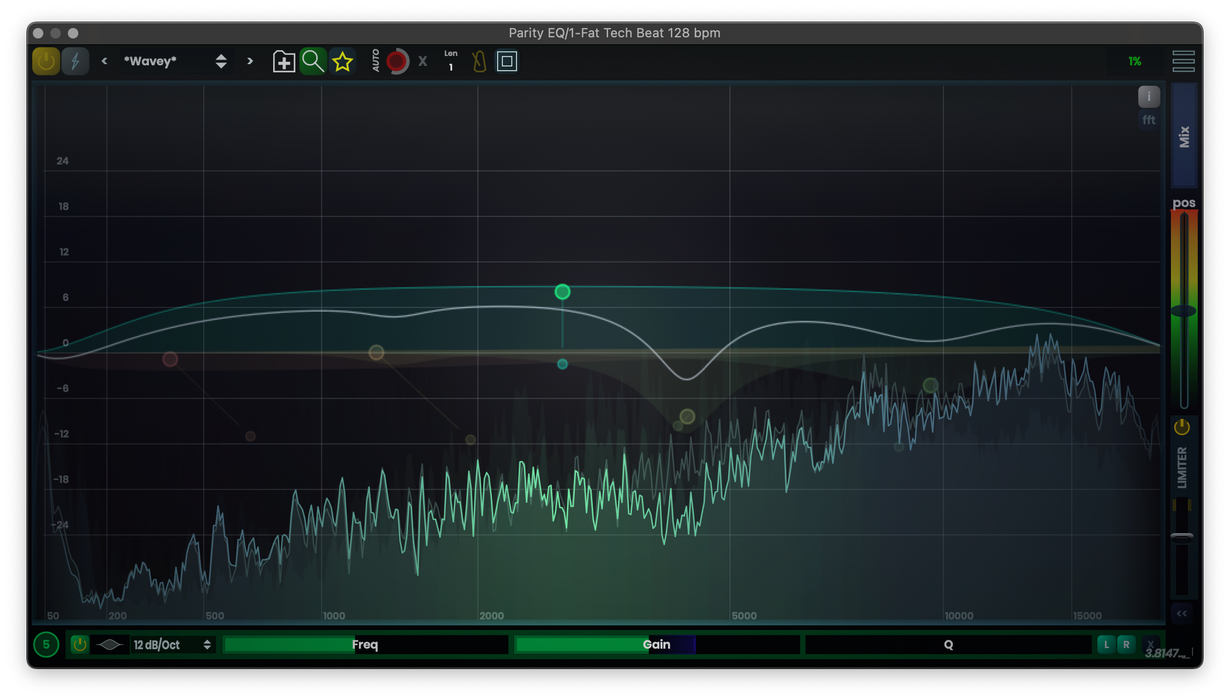Open the hamburger menu at top right

[x=1183, y=62]
